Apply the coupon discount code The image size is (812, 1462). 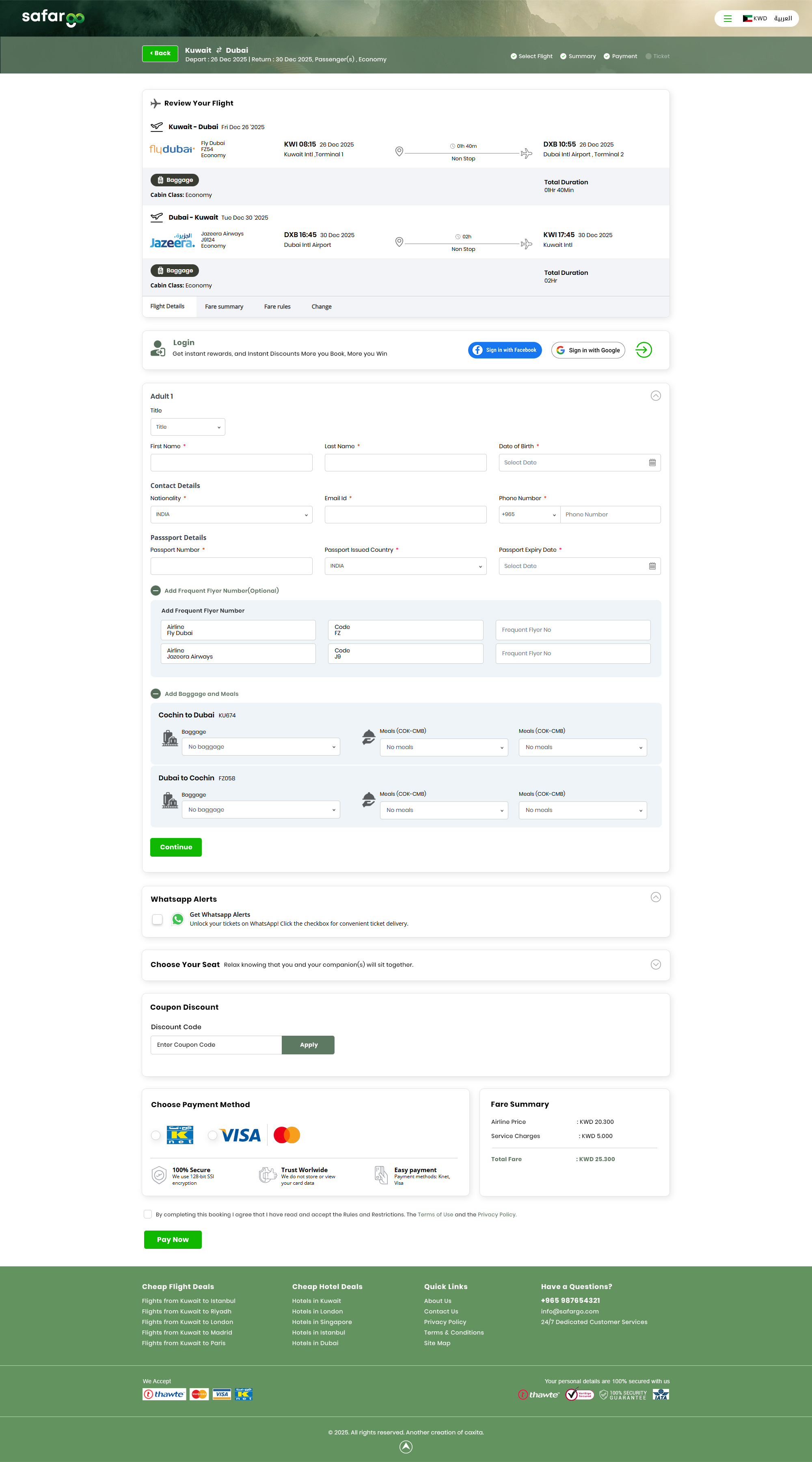click(308, 1044)
